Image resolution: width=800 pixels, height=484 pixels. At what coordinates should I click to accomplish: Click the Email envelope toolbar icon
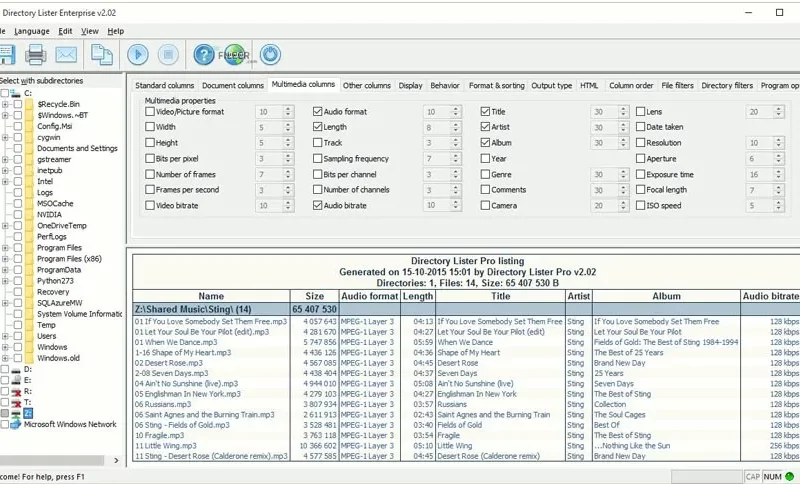(x=66, y=55)
